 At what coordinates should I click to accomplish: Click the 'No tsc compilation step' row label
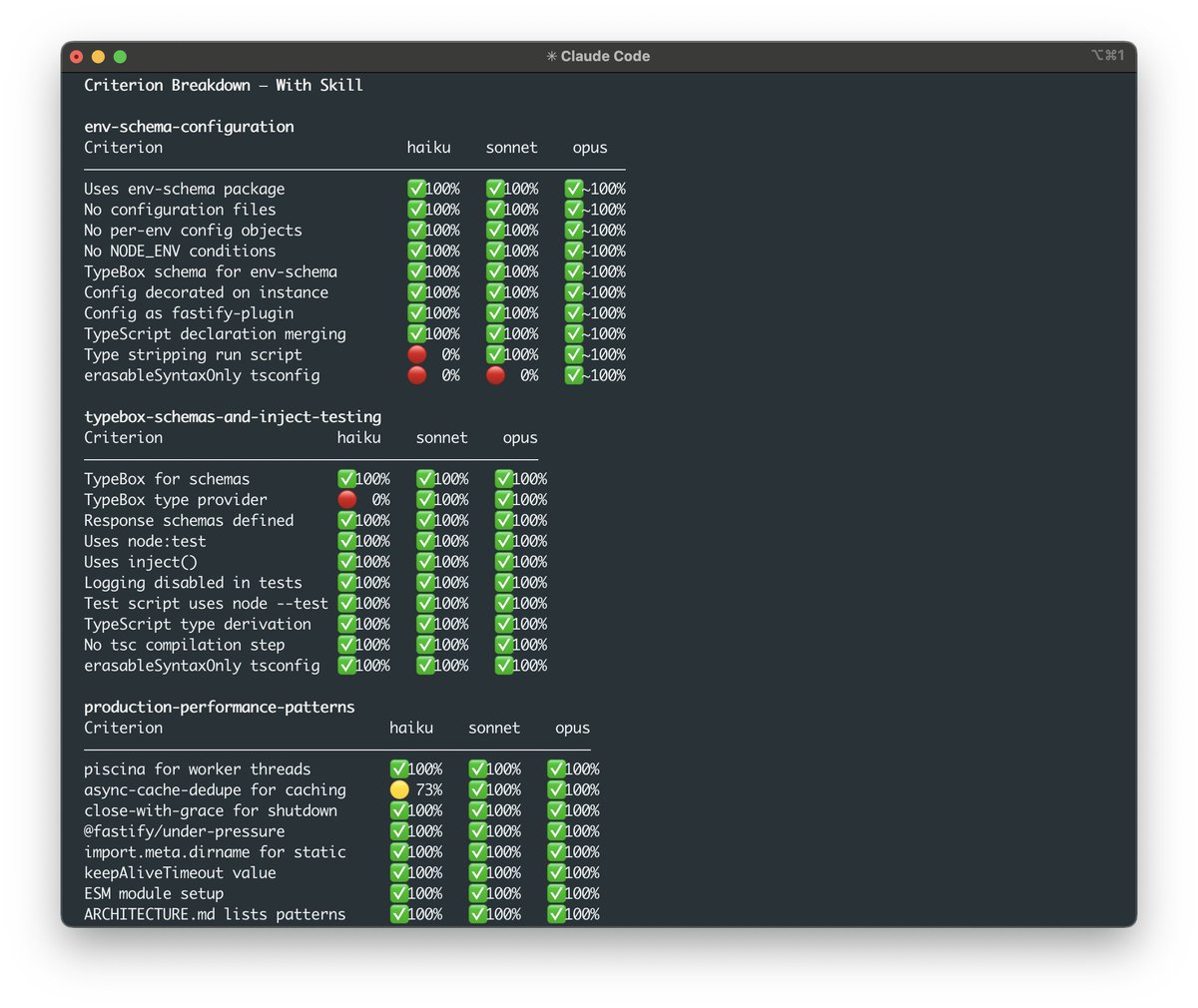(x=185, y=646)
